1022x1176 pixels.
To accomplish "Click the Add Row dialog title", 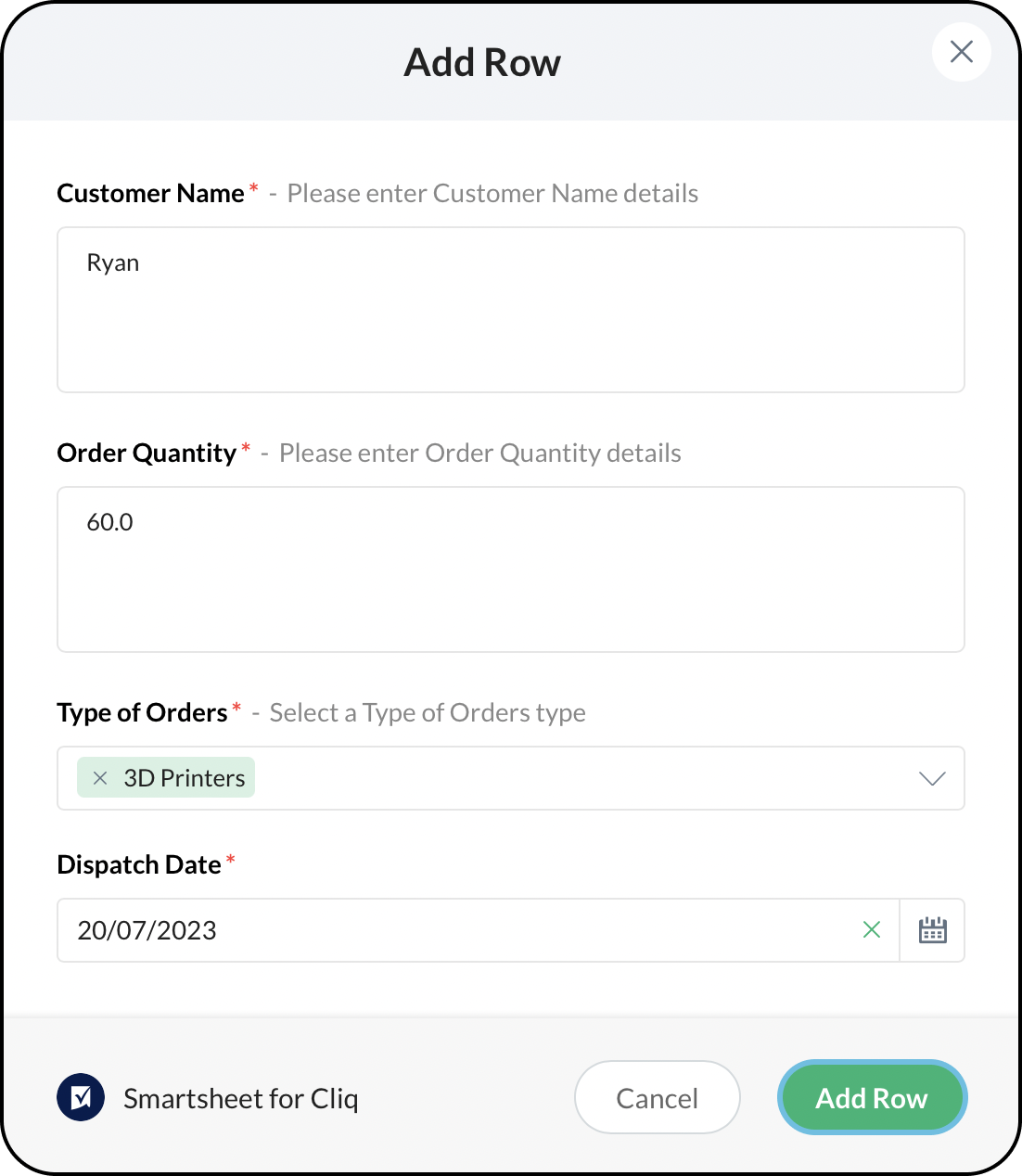I will pyautogui.click(x=482, y=62).
